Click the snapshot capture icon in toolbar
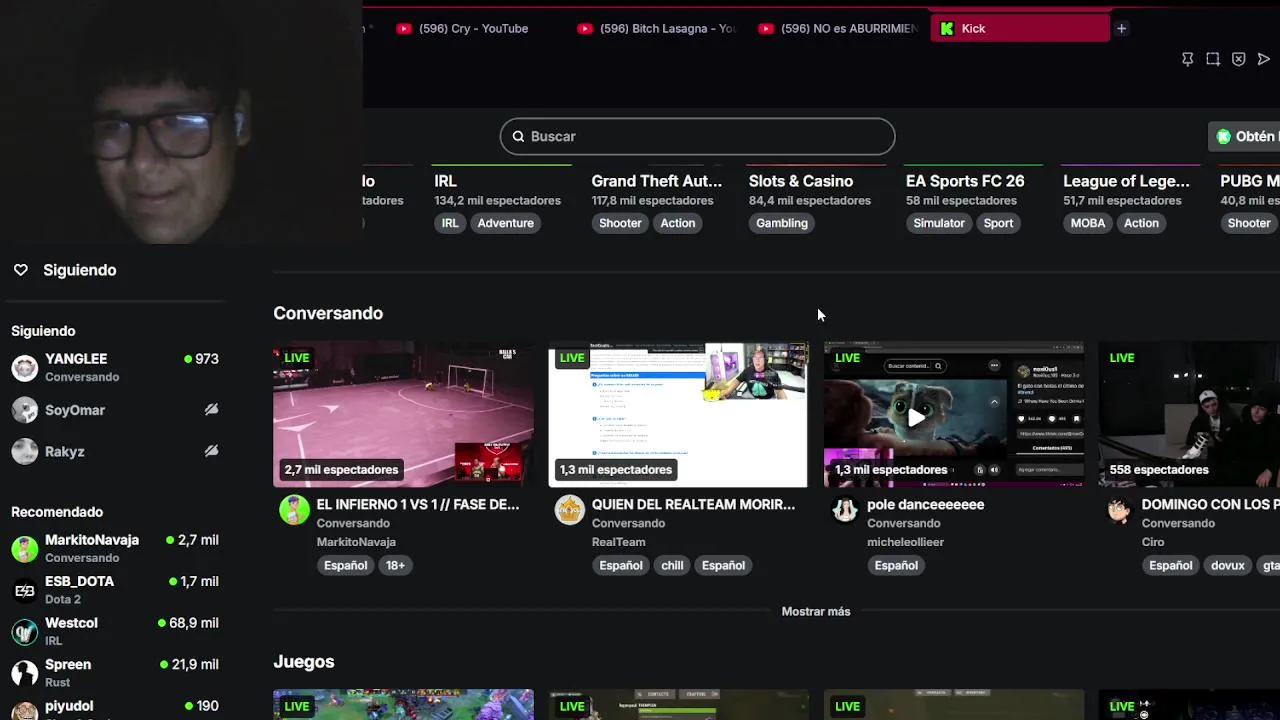Image resolution: width=1280 pixels, height=720 pixels. tap(1213, 59)
